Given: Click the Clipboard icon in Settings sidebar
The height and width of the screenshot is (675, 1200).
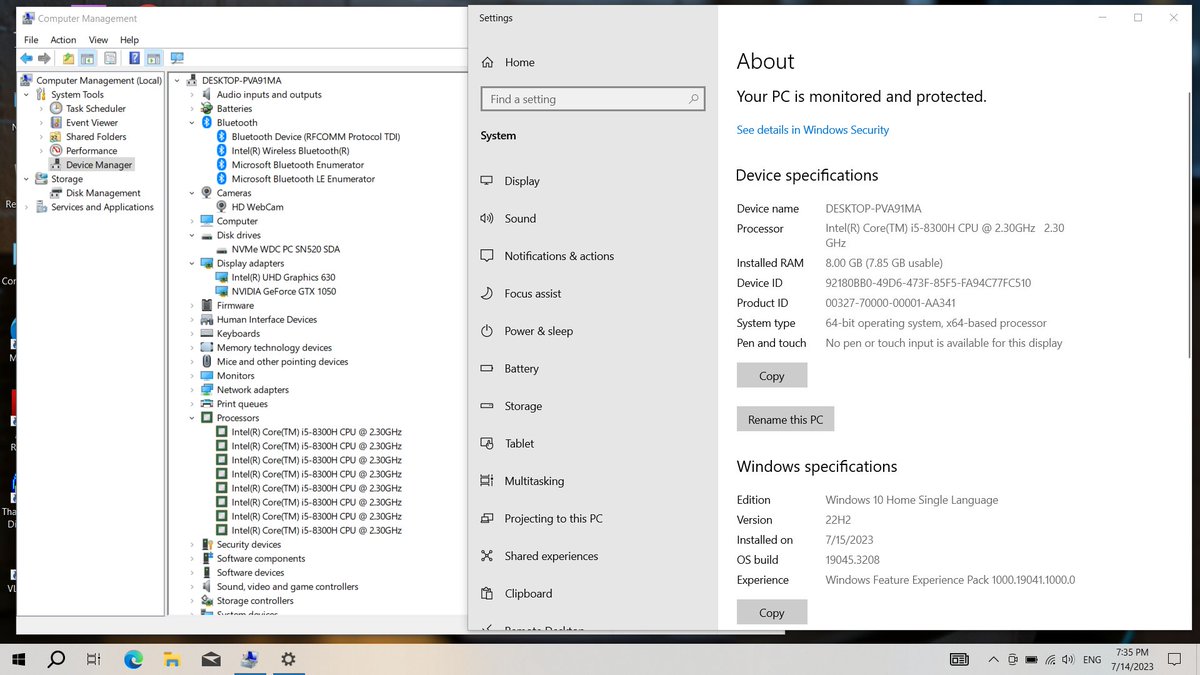Looking at the screenshot, I should pos(487,593).
